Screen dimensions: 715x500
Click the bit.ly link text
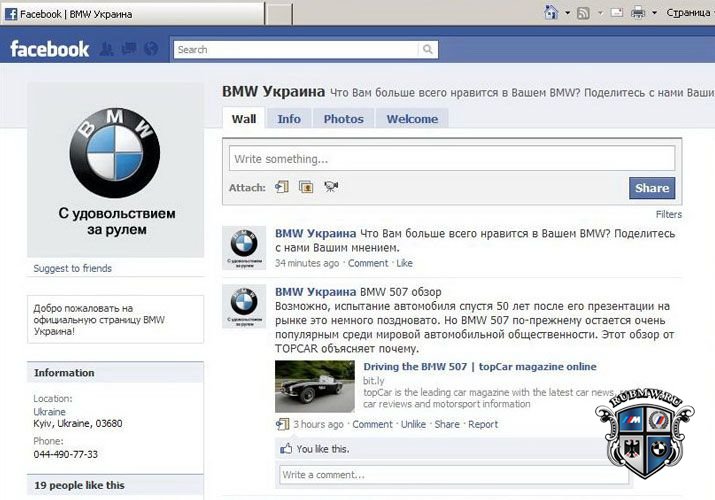373,380
